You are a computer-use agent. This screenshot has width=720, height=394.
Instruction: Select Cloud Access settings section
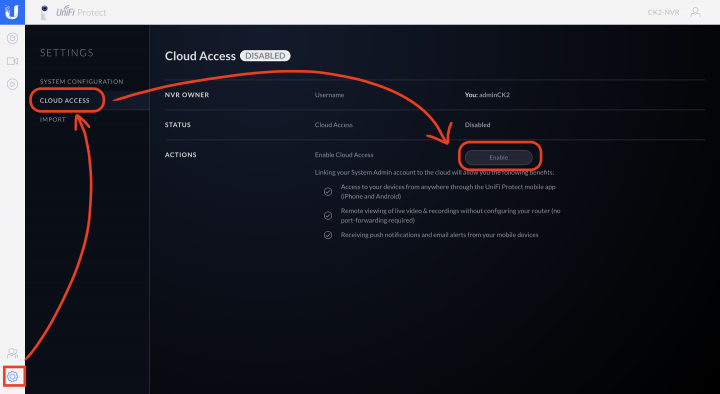pyautogui.click(x=65, y=100)
